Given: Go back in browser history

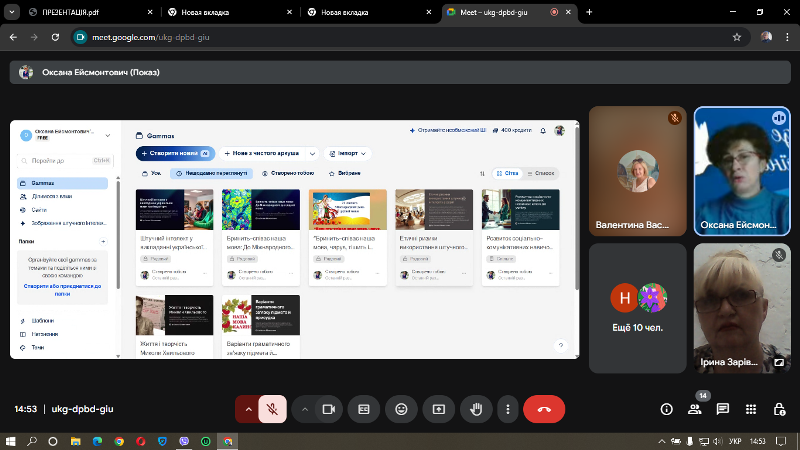Looking at the screenshot, I should pos(13,37).
